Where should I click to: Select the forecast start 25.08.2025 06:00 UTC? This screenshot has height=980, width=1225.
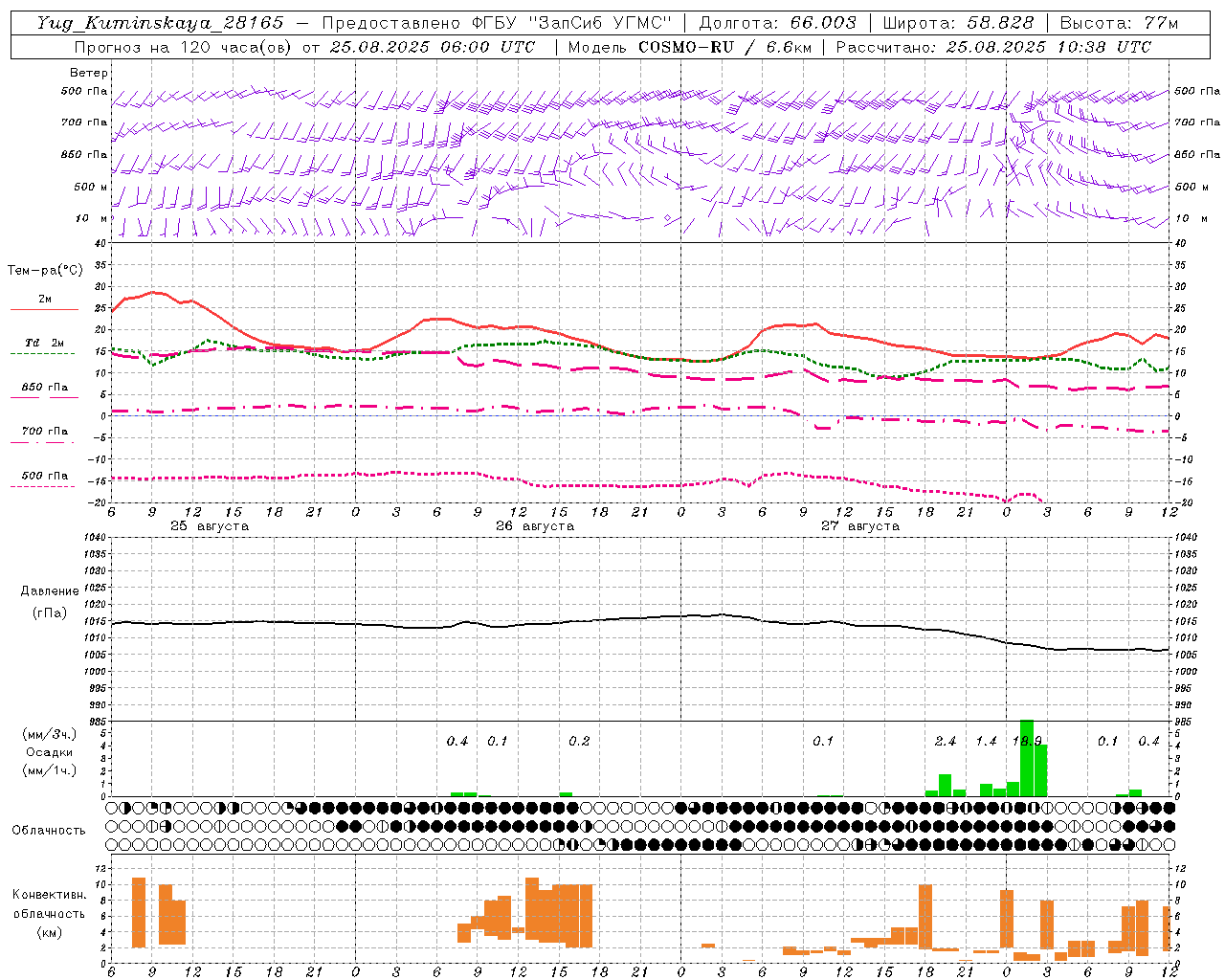433,47
